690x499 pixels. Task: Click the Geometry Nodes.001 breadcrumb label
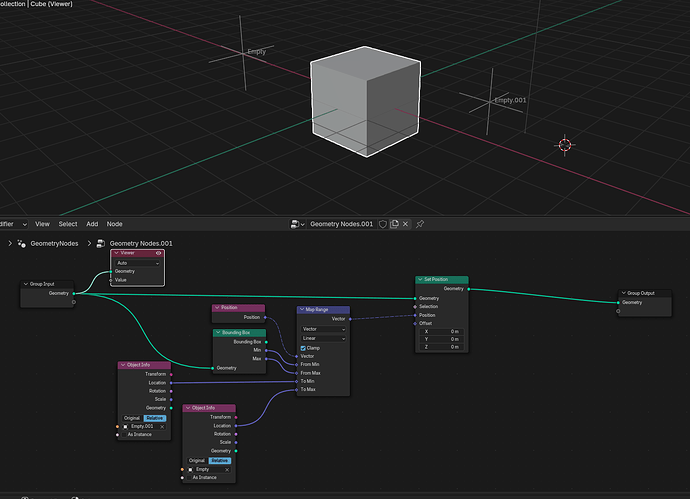(x=141, y=243)
